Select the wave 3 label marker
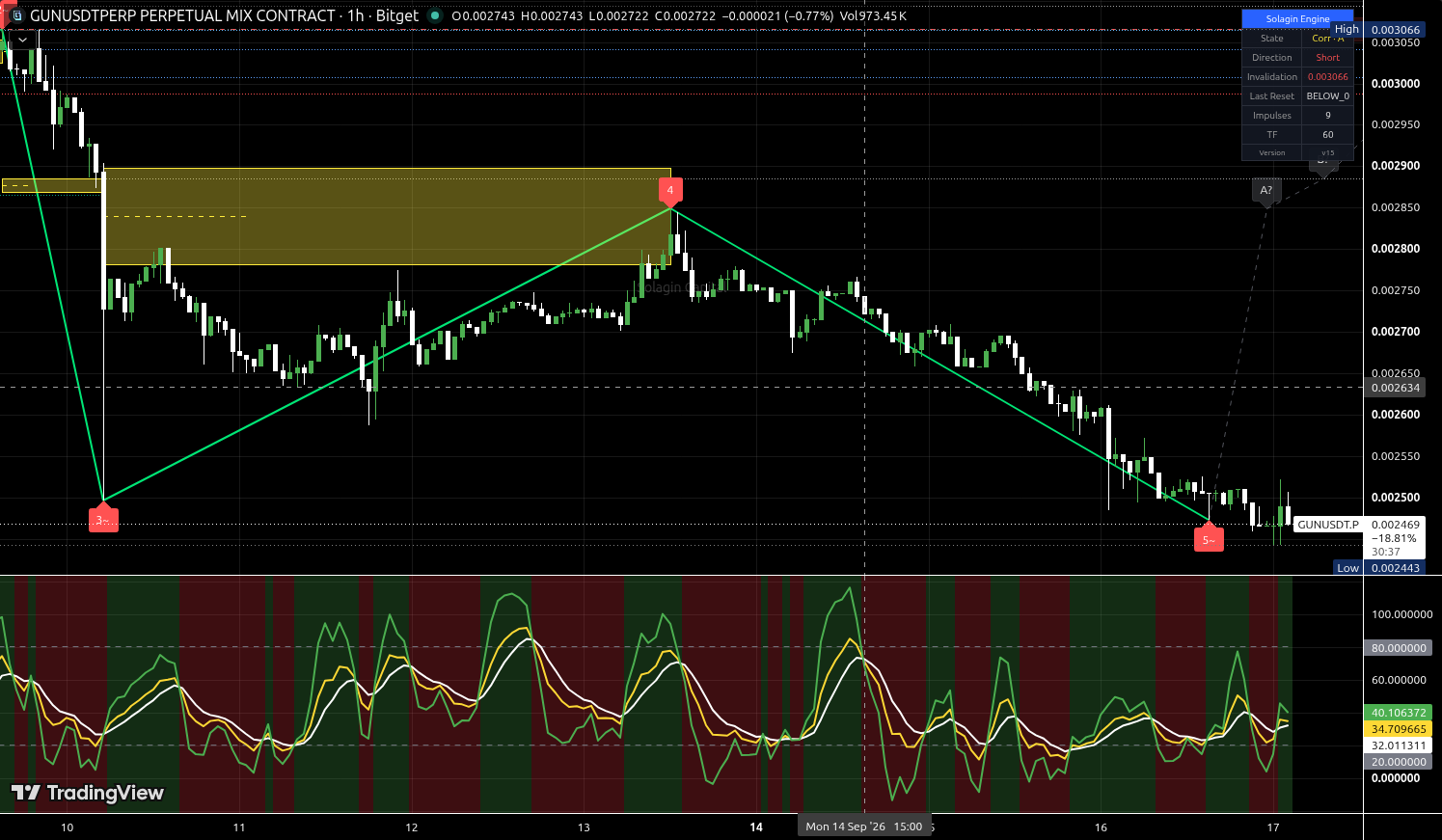 [x=103, y=518]
